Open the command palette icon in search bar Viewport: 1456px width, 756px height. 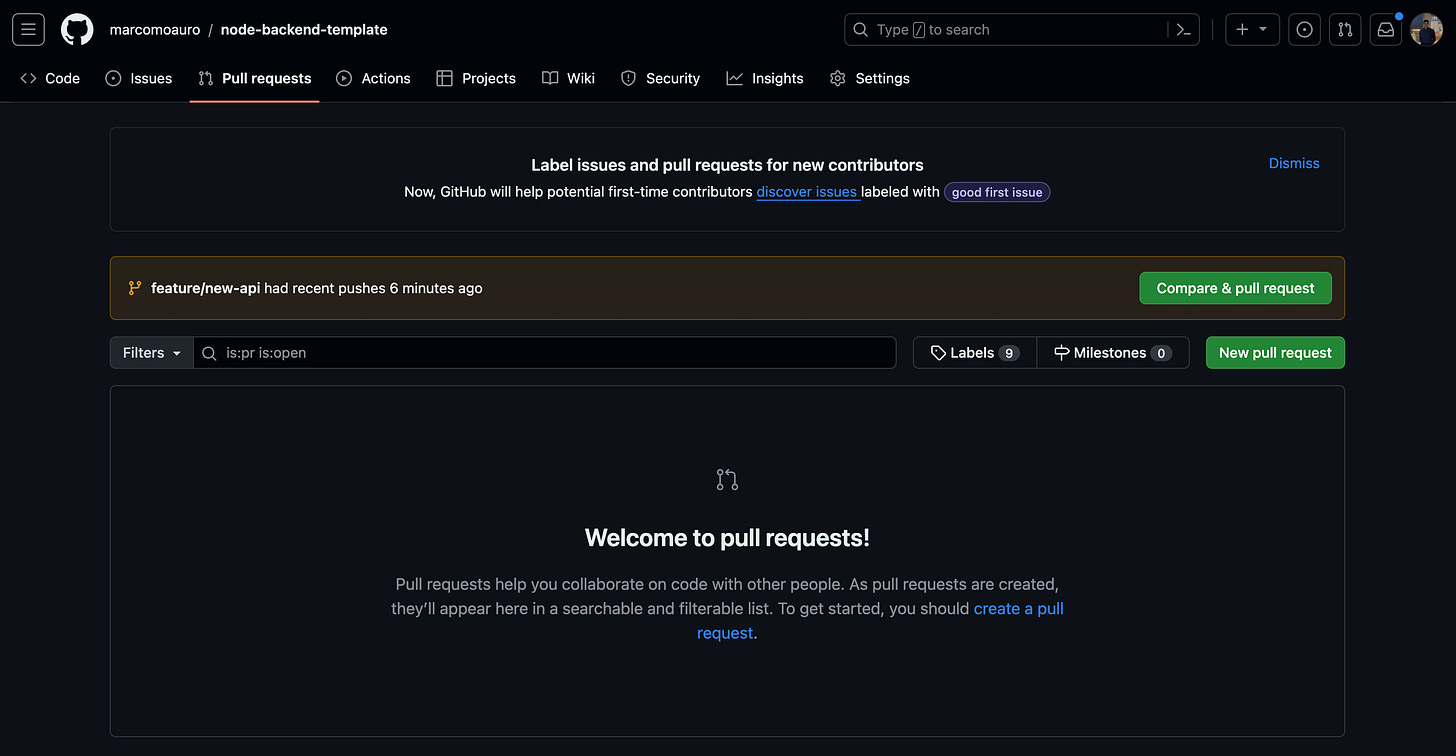(x=1183, y=30)
